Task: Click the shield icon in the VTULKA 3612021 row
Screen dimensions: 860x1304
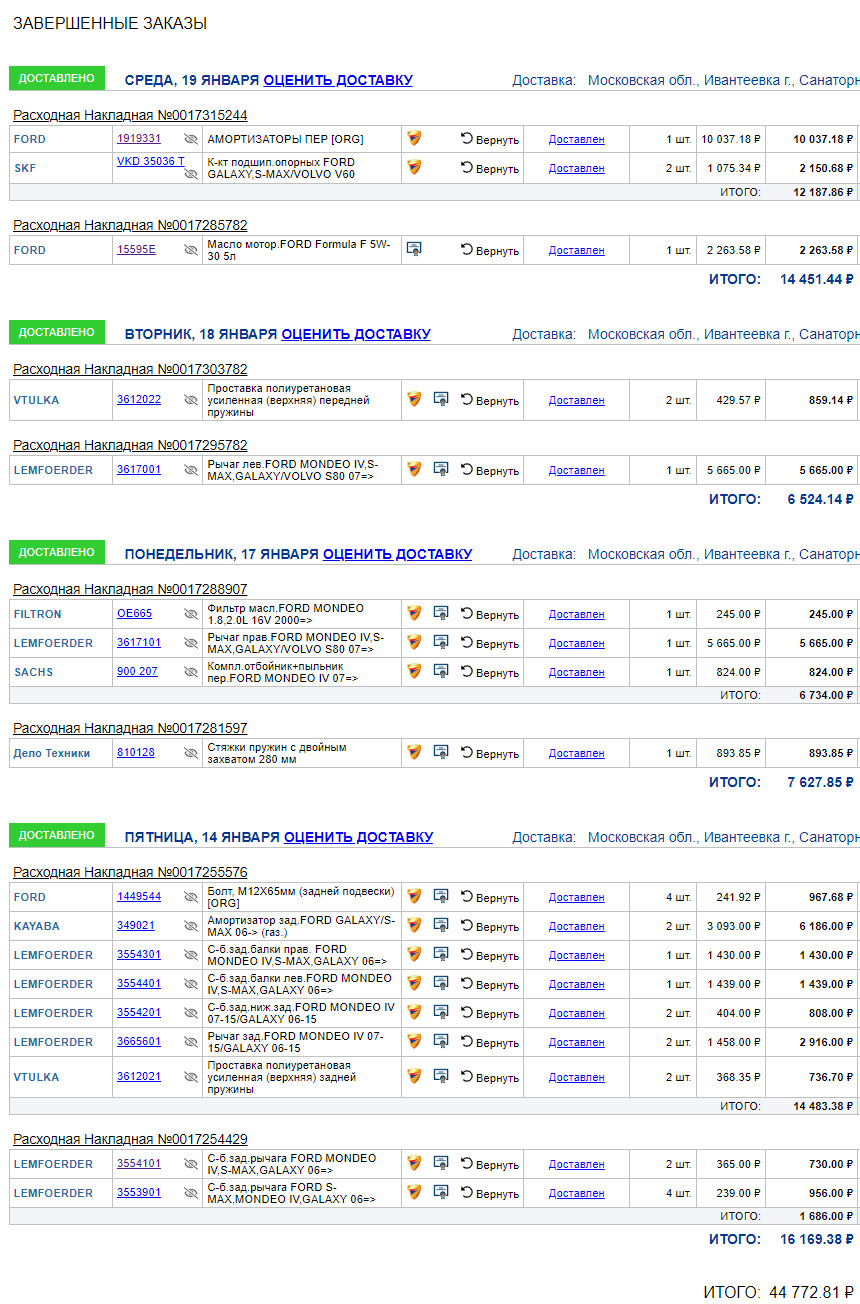Action: [x=414, y=1076]
